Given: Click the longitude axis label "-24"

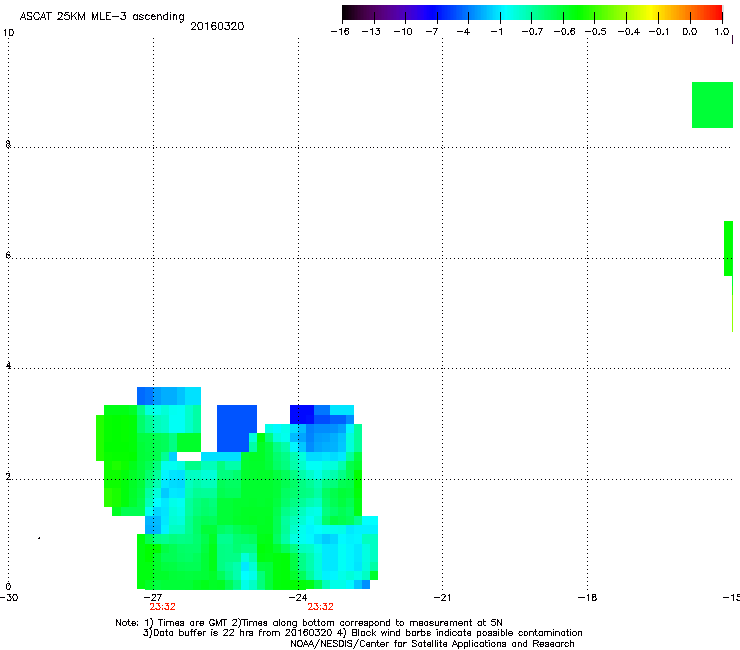Looking at the screenshot, I should pyautogui.click(x=298, y=598).
